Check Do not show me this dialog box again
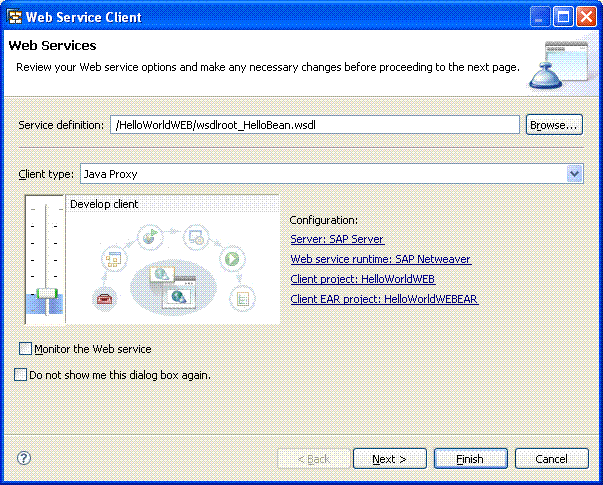The width and height of the screenshot is (603, 485). point(21,375)
